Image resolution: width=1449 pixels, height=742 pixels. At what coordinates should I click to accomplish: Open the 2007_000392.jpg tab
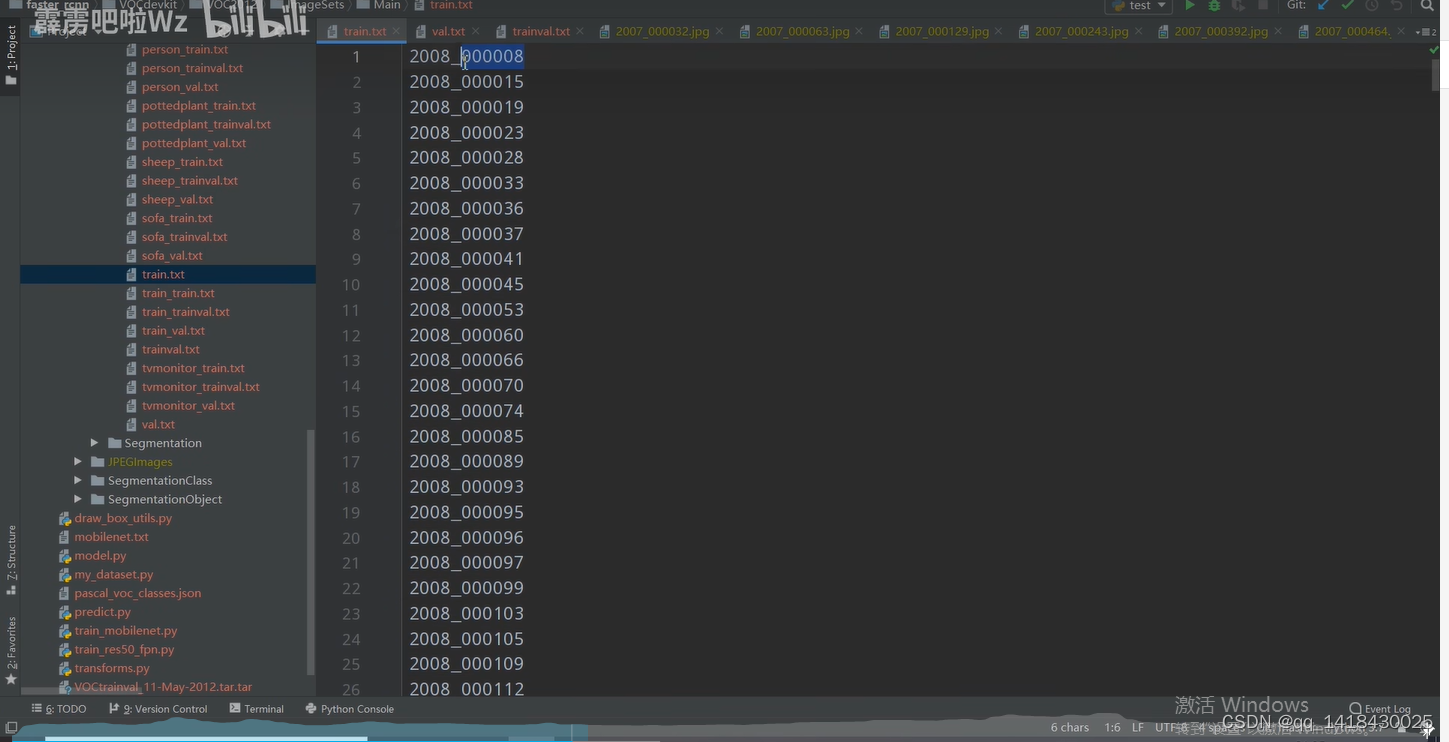1221,32
